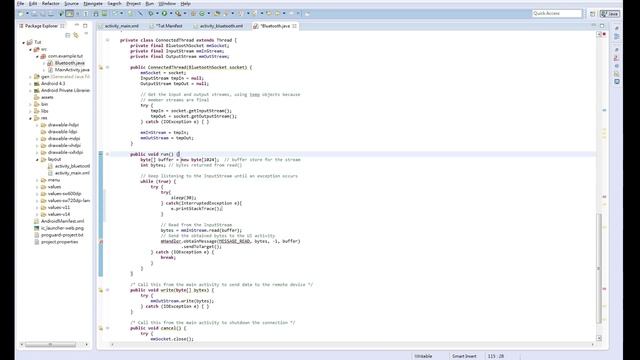Toggle Link with Editor in Package Explorer

pyautogui.click(x=76, y=36)
